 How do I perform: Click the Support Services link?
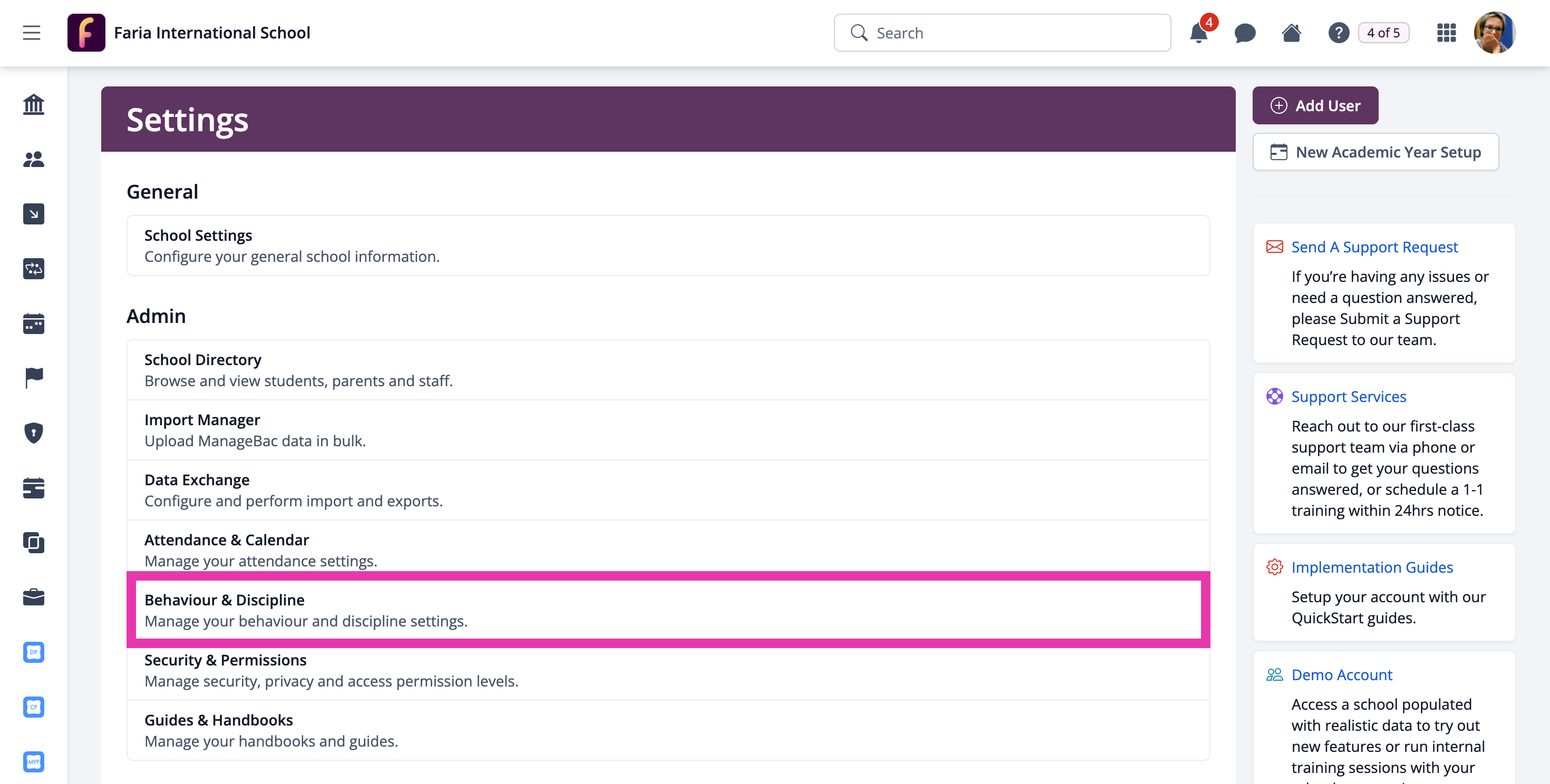point(1349,397)
